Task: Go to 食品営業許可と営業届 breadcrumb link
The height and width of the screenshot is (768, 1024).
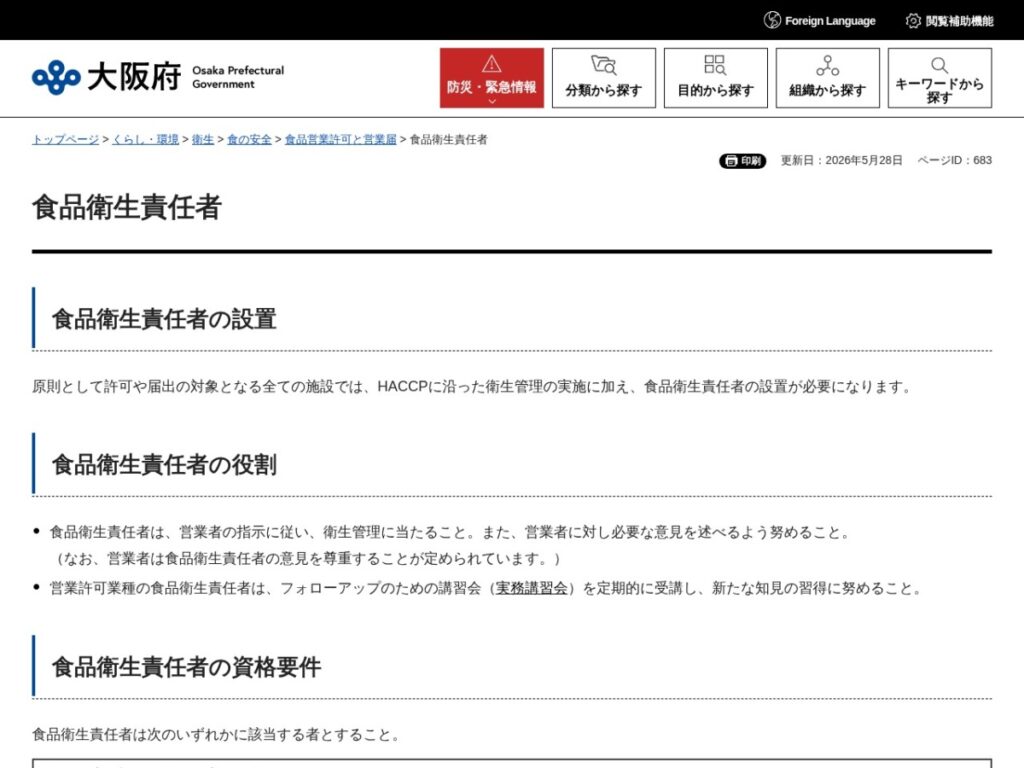Action: [x=340, y=139]
